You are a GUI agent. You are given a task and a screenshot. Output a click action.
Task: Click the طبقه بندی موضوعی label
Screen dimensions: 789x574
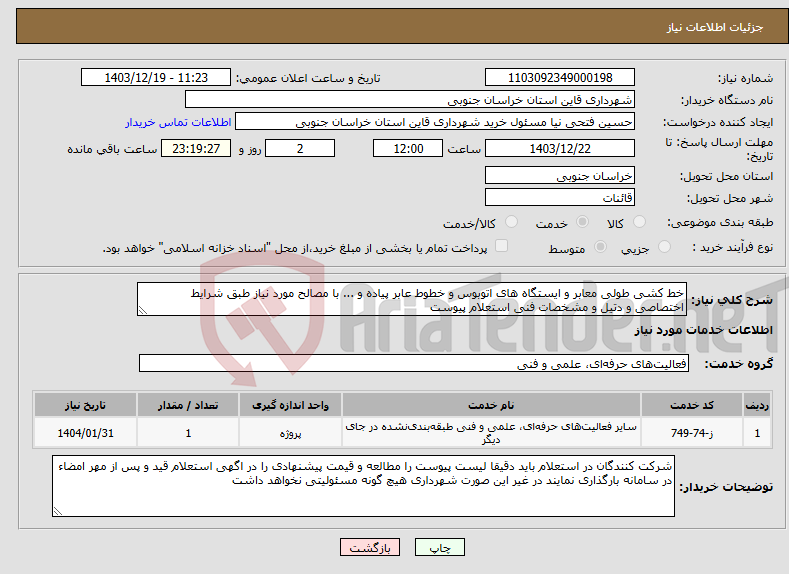(720, 222)
